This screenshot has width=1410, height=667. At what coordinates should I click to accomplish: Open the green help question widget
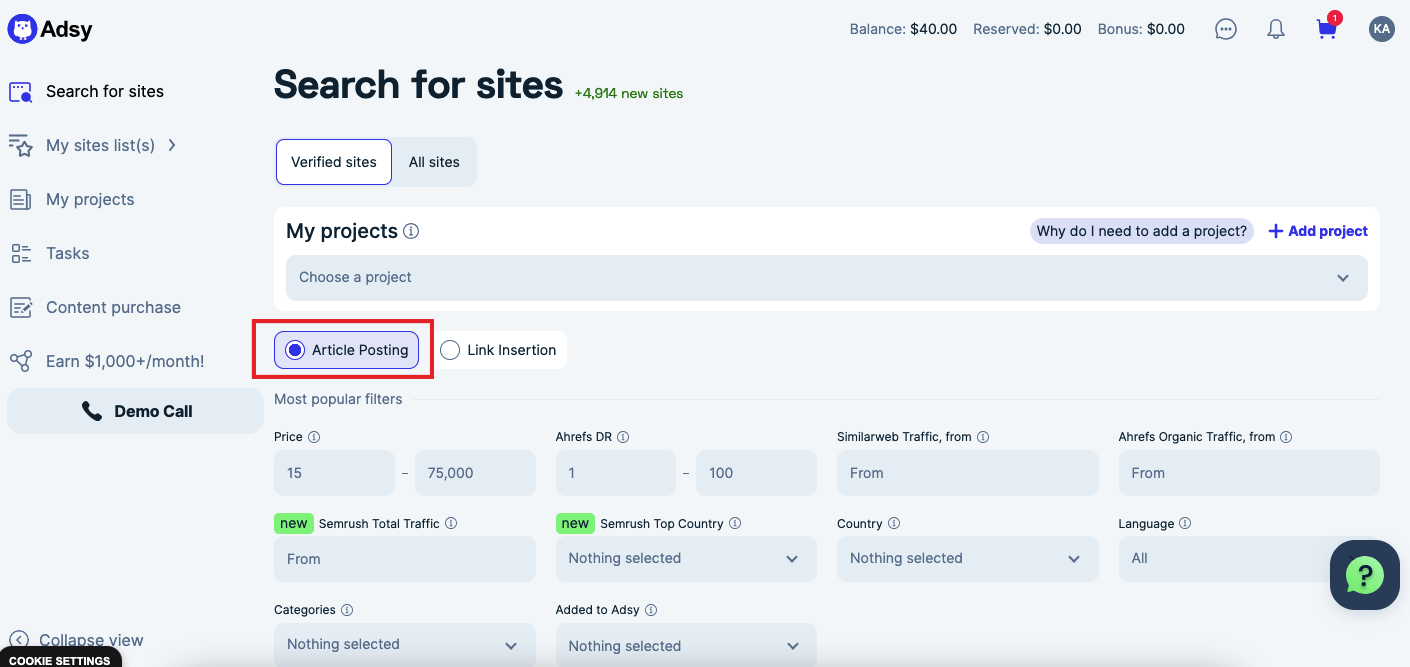click(1364, 575)
